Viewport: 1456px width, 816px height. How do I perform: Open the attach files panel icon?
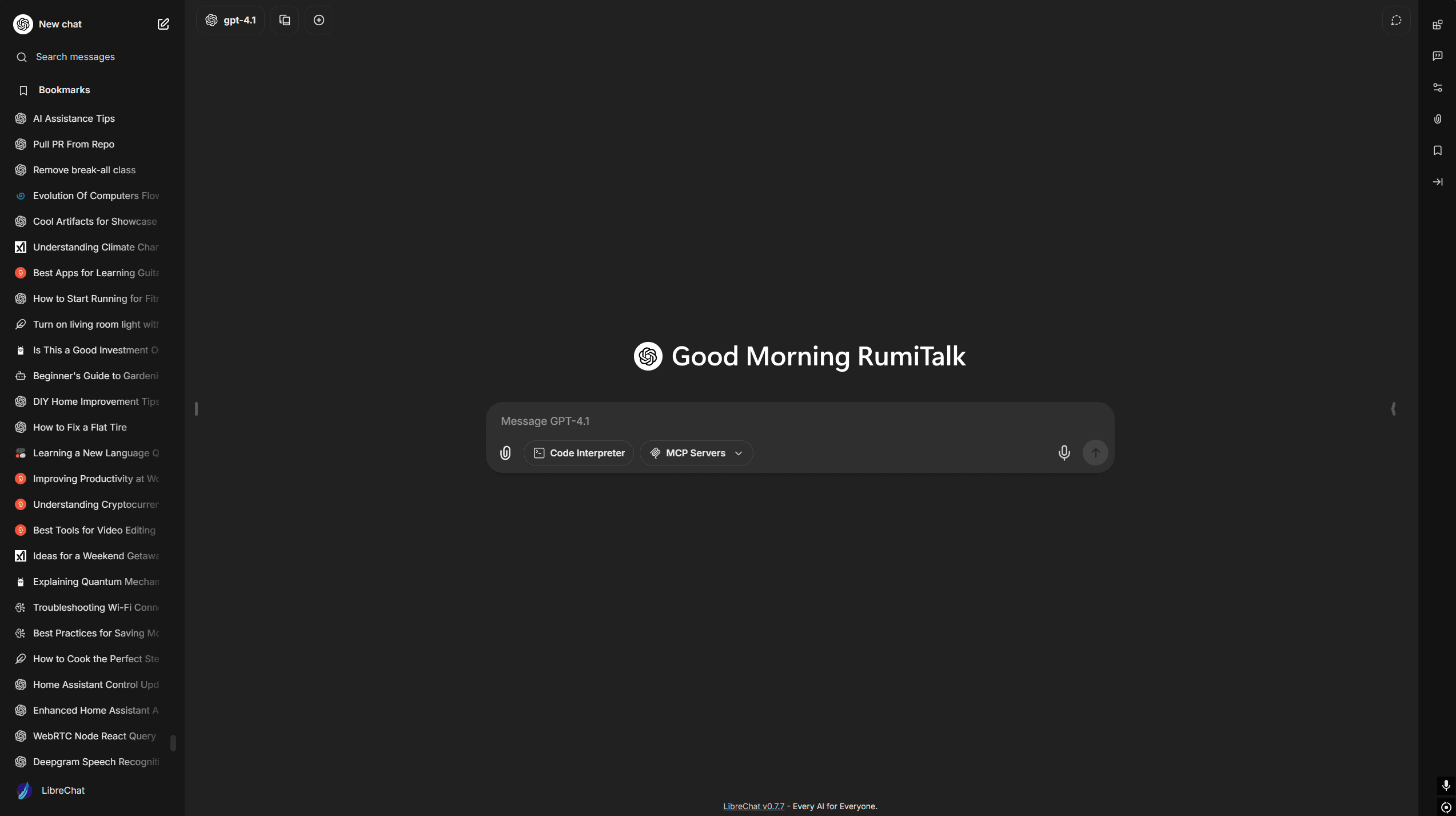pyautogui.click(x=1437, y=119)
